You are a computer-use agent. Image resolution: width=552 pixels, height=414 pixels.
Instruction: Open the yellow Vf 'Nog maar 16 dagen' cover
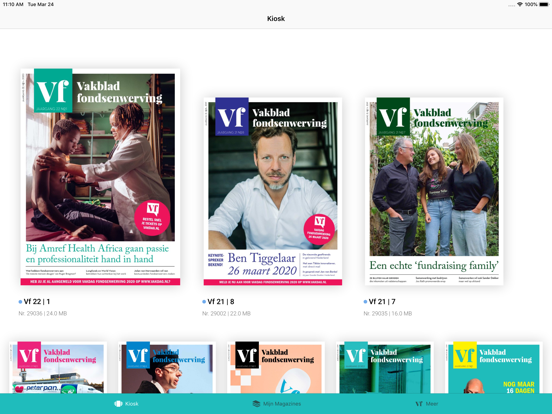(x=494, y=367)
